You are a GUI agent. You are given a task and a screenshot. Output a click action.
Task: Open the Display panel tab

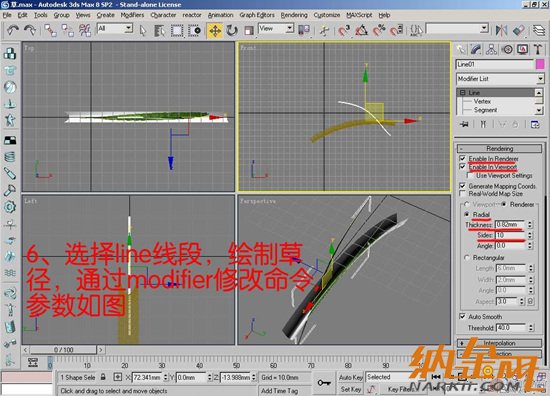click(523, 49)
